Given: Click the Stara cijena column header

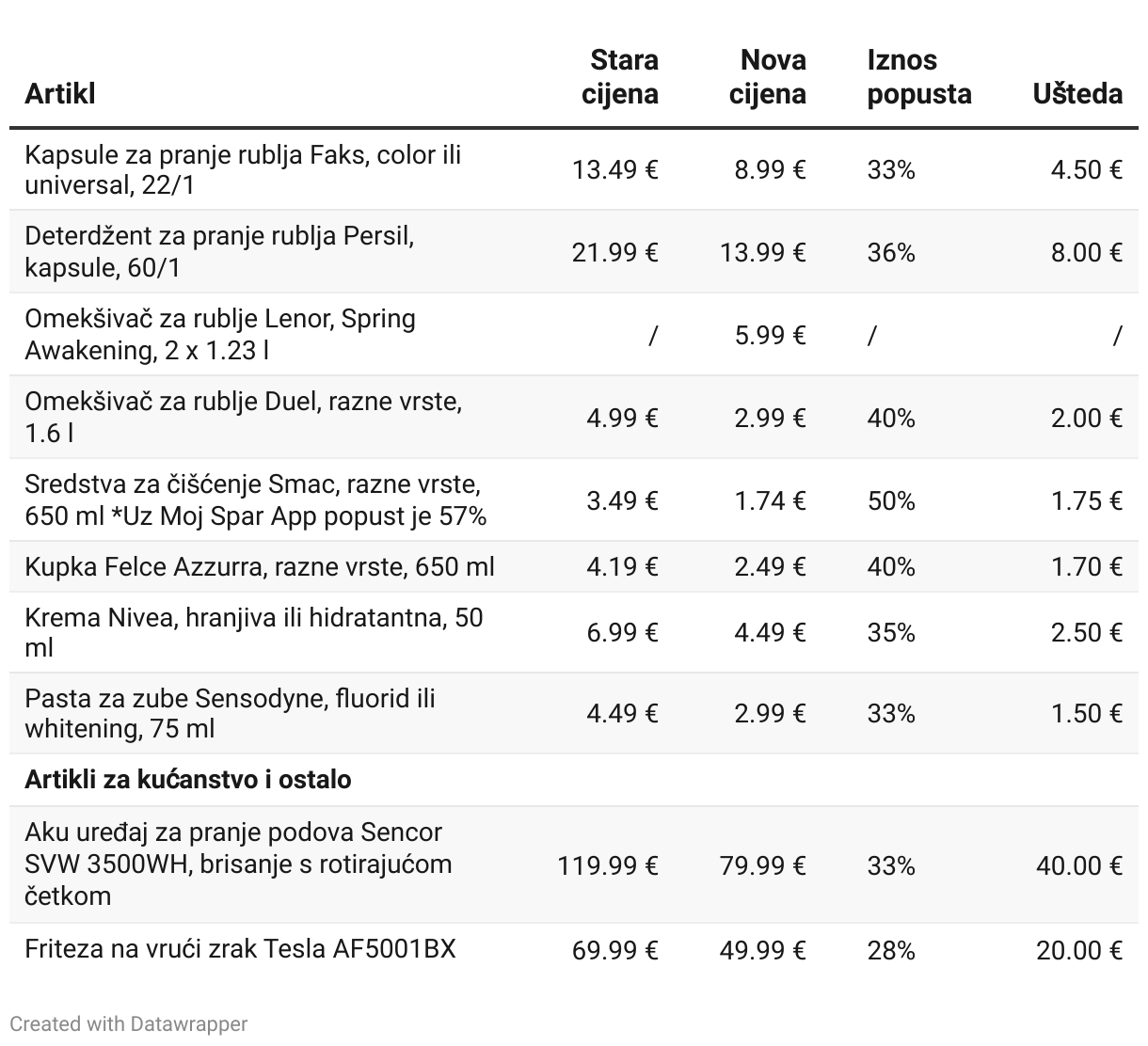Looking at the screenshot, I should coord(619,77).
